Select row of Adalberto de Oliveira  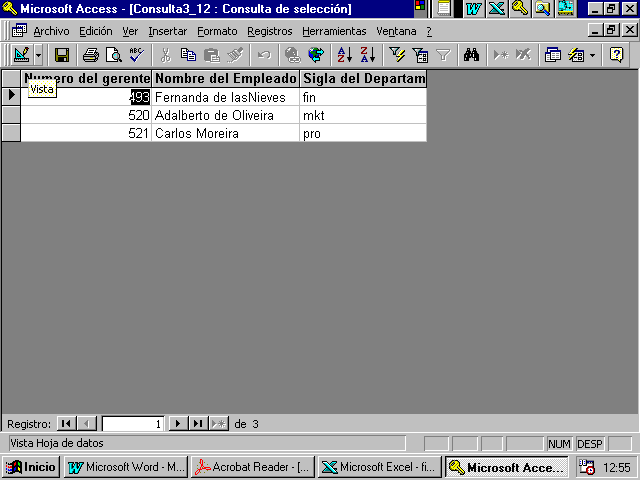11,115
